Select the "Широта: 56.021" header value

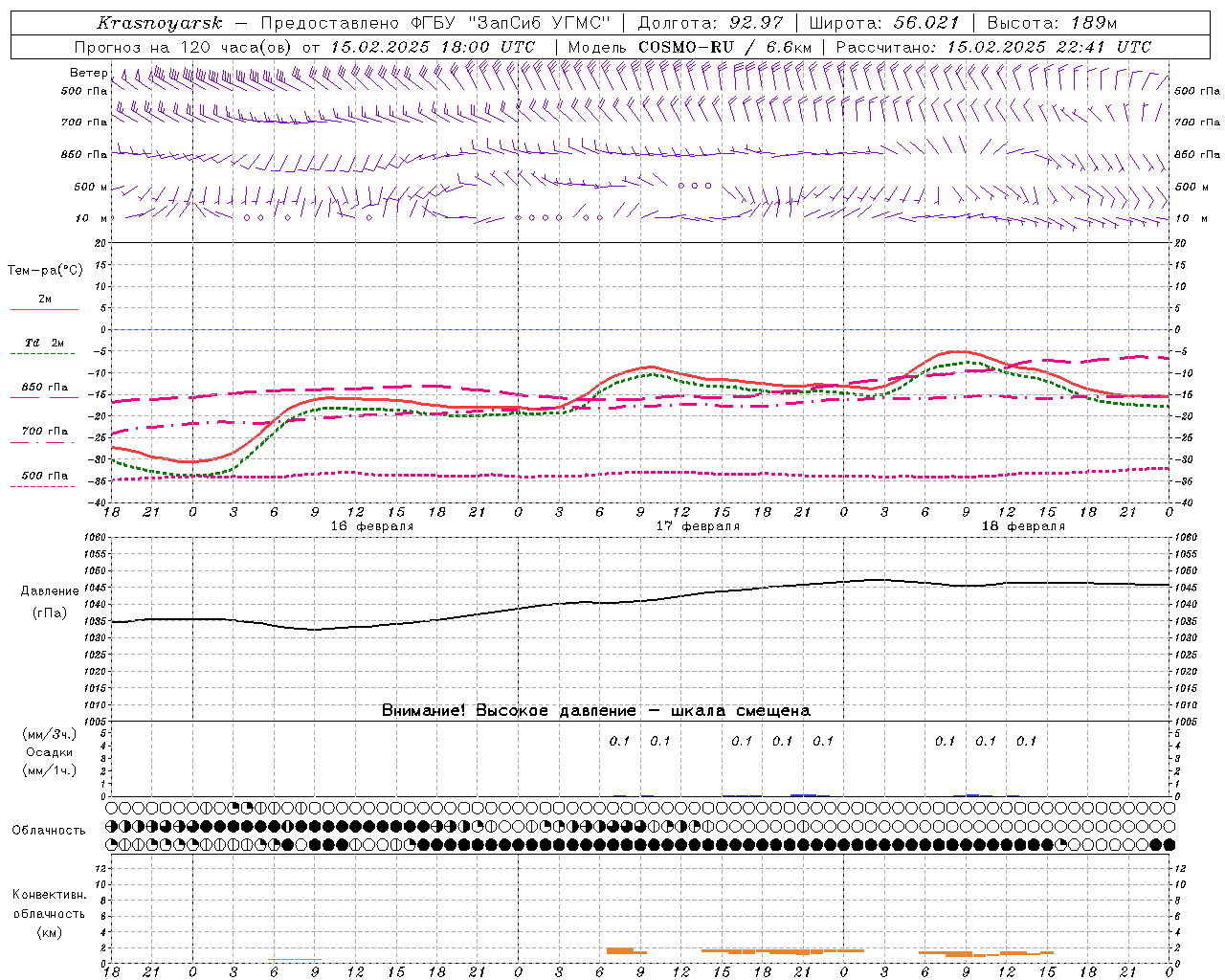click(x=884, y=22)
